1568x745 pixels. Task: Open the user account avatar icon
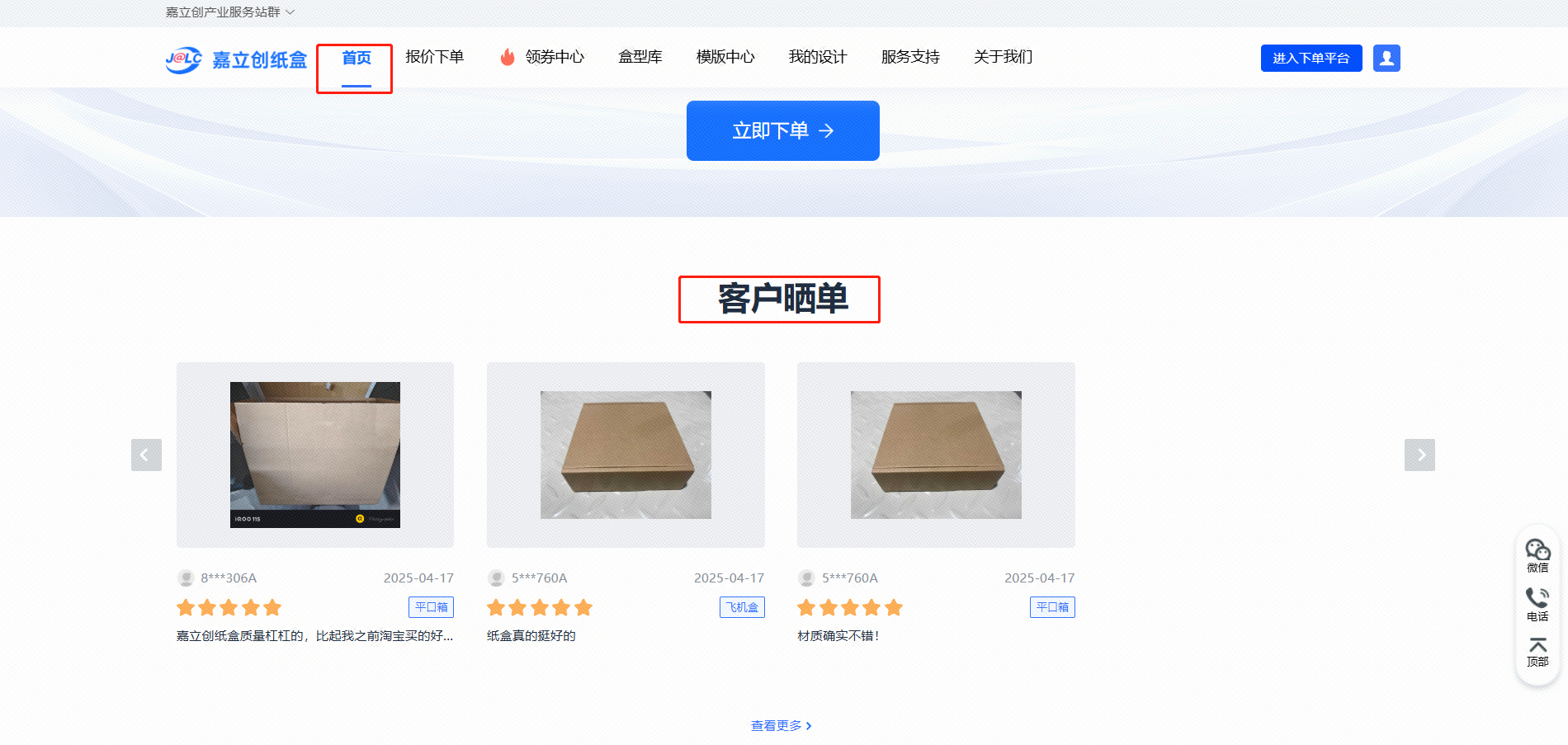pos(1386,58)
